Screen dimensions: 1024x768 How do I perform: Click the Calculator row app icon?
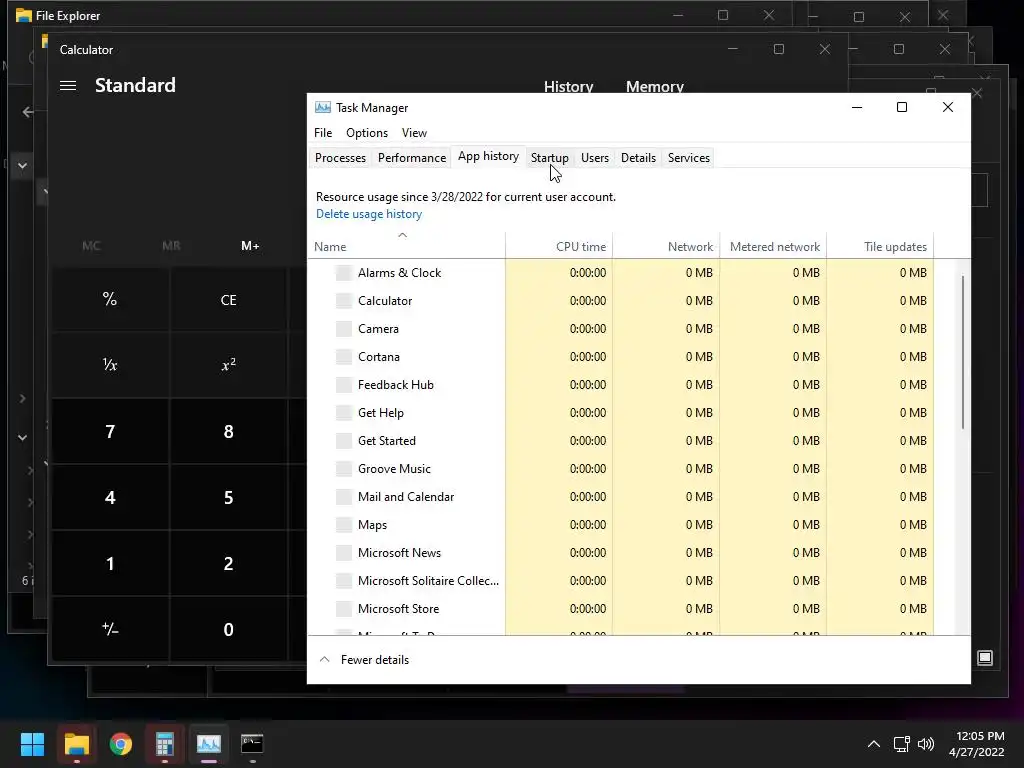coord(344,301)
